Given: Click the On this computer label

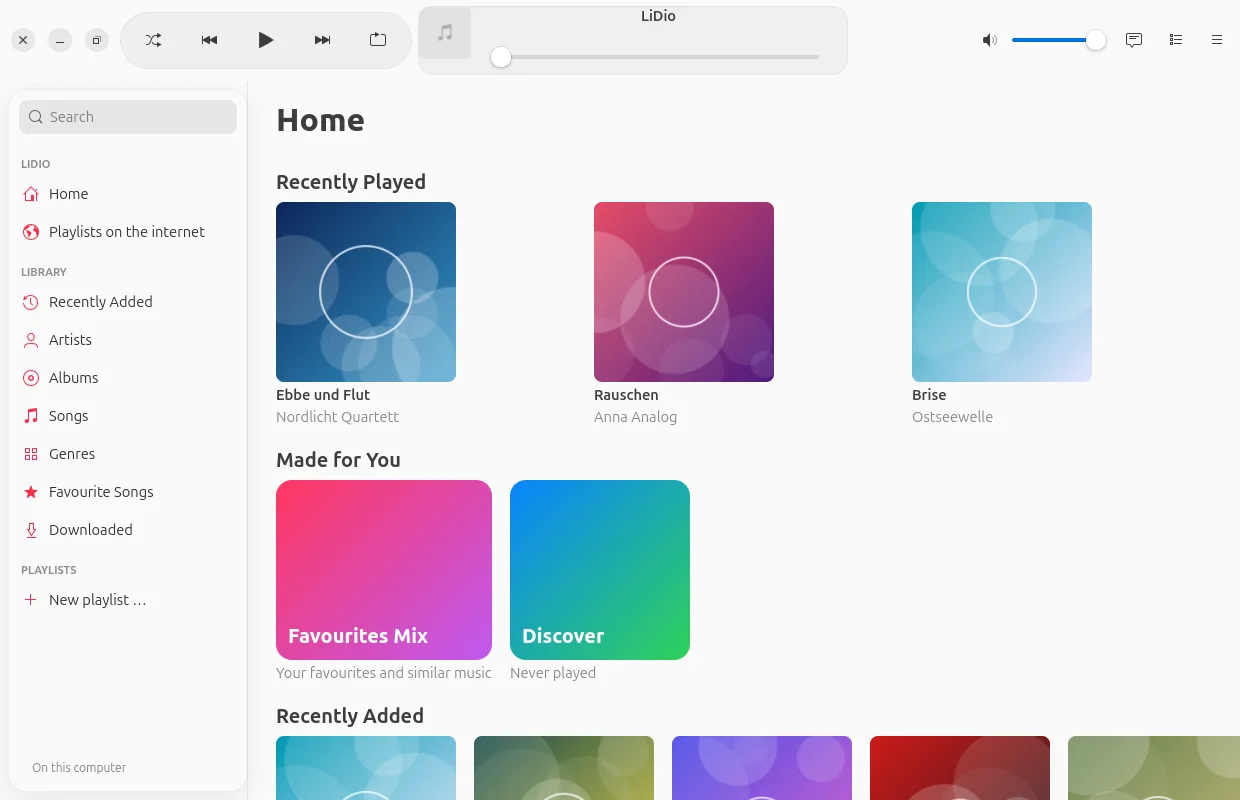Looking at the screenshot, I should [x=79, y=768].
